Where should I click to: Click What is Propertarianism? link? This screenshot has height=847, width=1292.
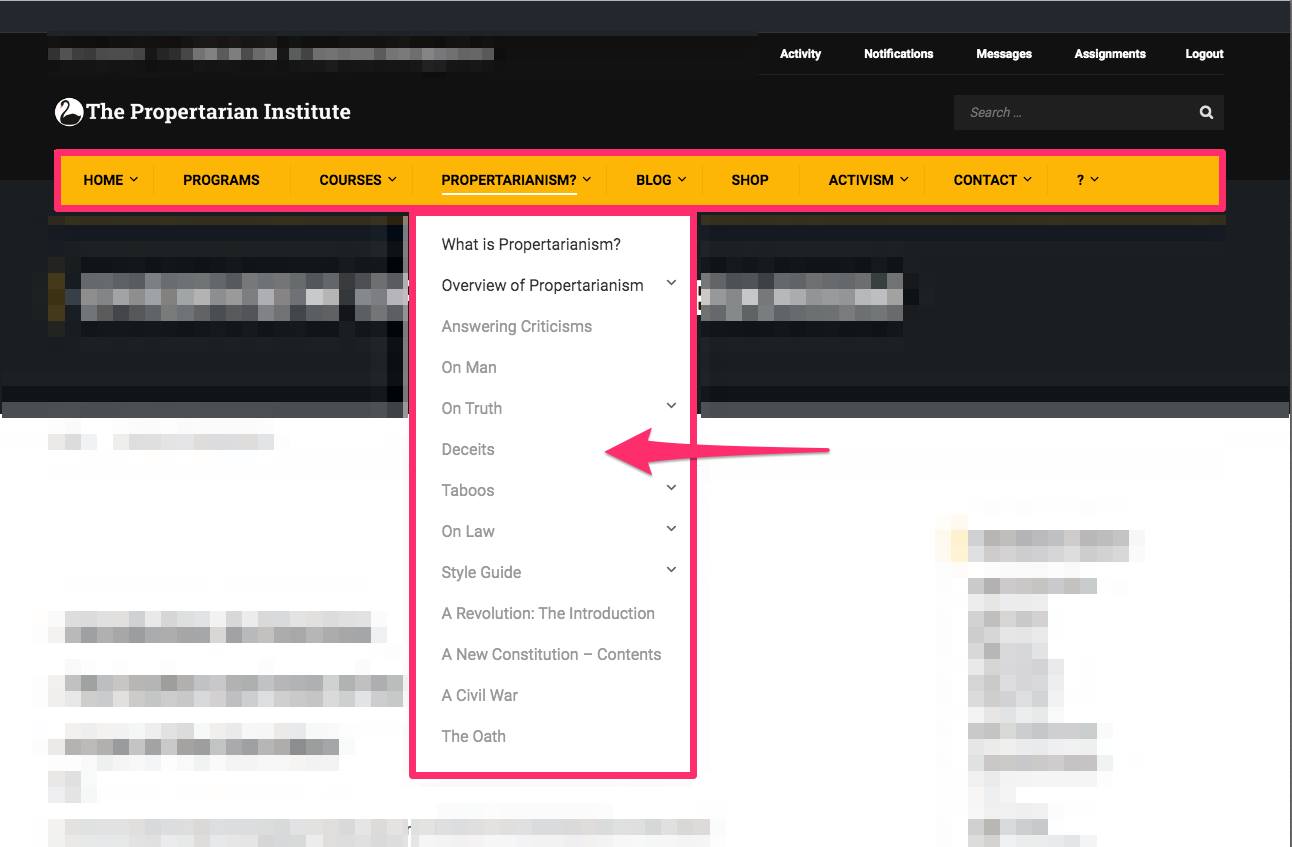tap(531, 244)
